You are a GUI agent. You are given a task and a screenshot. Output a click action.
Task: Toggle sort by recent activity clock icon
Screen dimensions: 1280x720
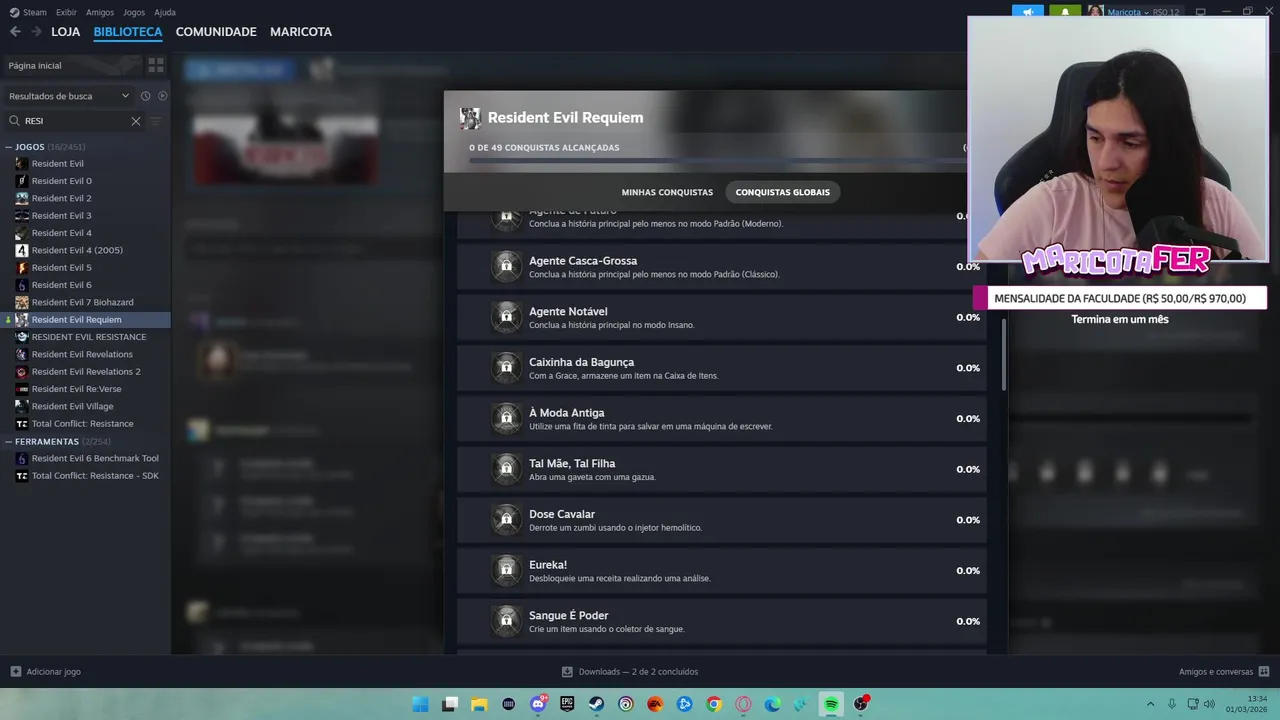[145, 96]
